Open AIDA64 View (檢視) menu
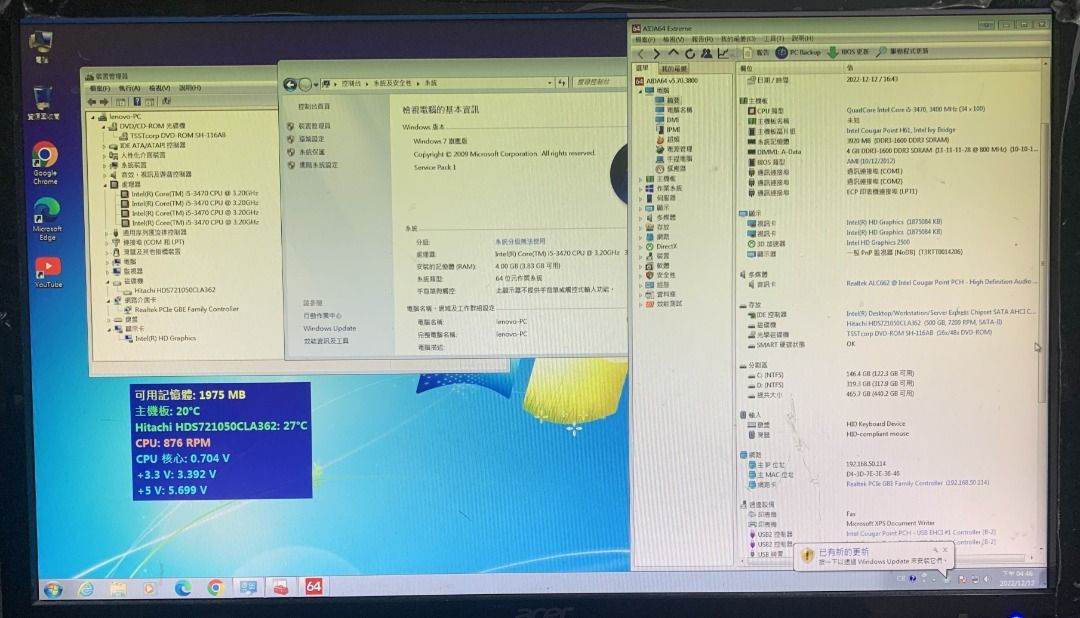Viewport: 1080px width, 618px height. [x=673, y=40]
